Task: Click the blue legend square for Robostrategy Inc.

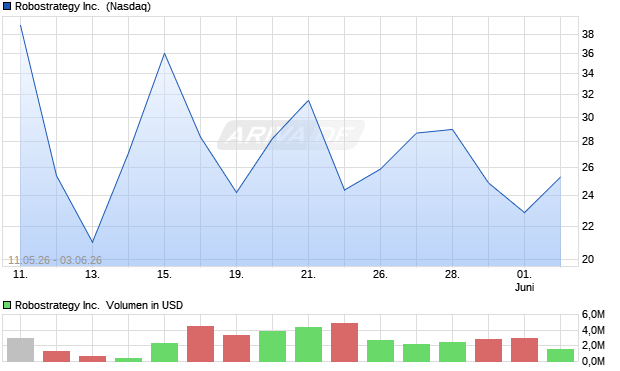Action: tap(7, 6)
